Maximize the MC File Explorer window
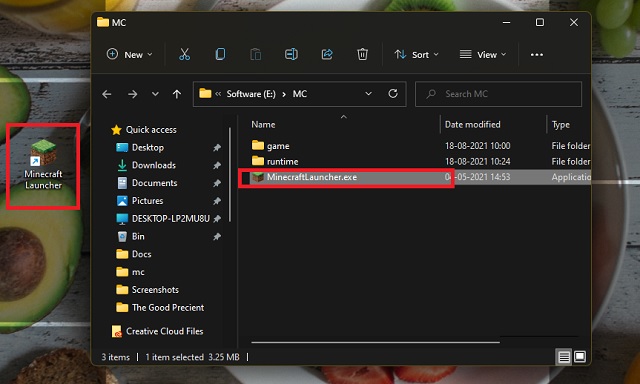The width and height of the screenshot is (640, 384). point(540,22)
